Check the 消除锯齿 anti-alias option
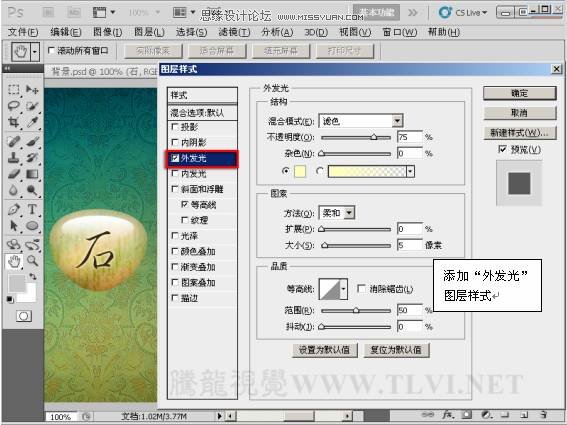Viewport: 567px width, 425px height. pos(361,288)
